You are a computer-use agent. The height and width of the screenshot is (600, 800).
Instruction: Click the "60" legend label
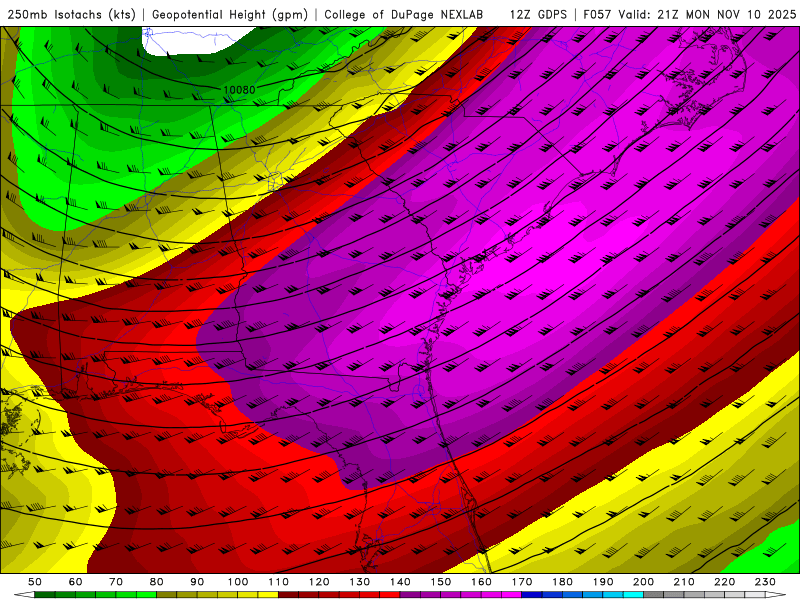coord(76,582)
